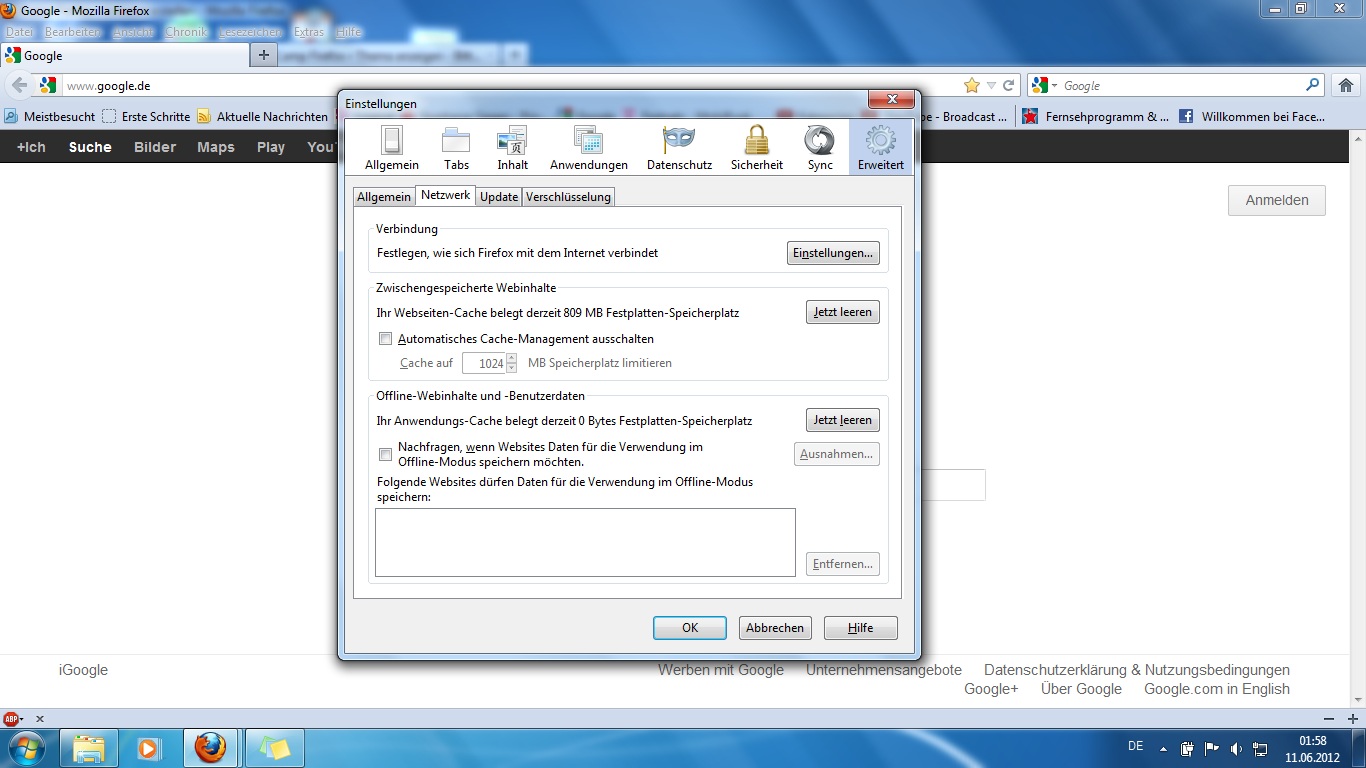The image size is (1366, 768).
Task: Open the Fernsehprogramm bookmark
Action: [x=1095, y=116]
